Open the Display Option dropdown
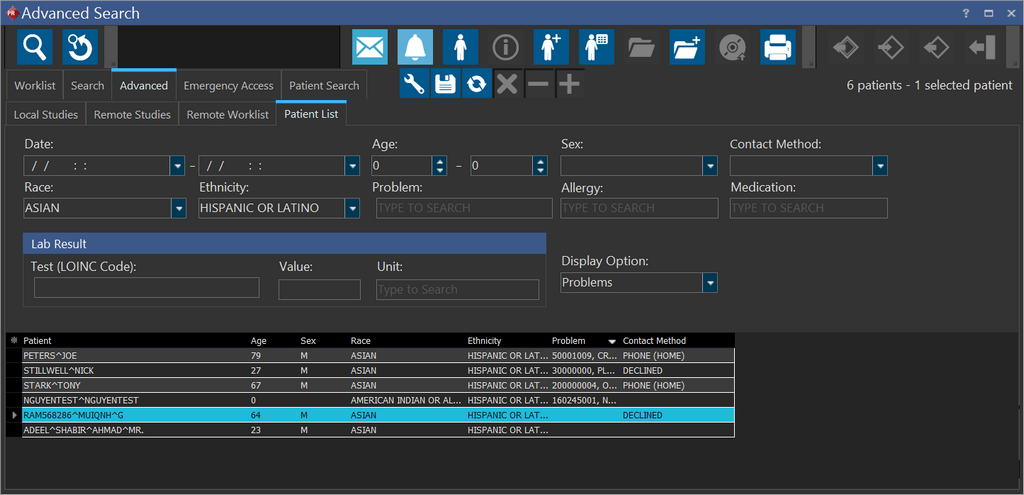 point(710,283)
